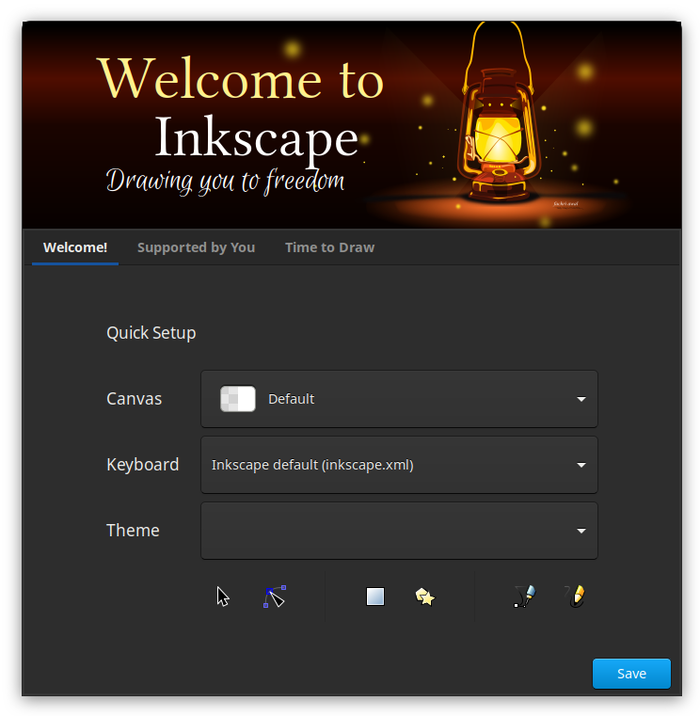Click the blue Save button
The width and height of the screenshot is (700, 716).
tap(632, 674)
